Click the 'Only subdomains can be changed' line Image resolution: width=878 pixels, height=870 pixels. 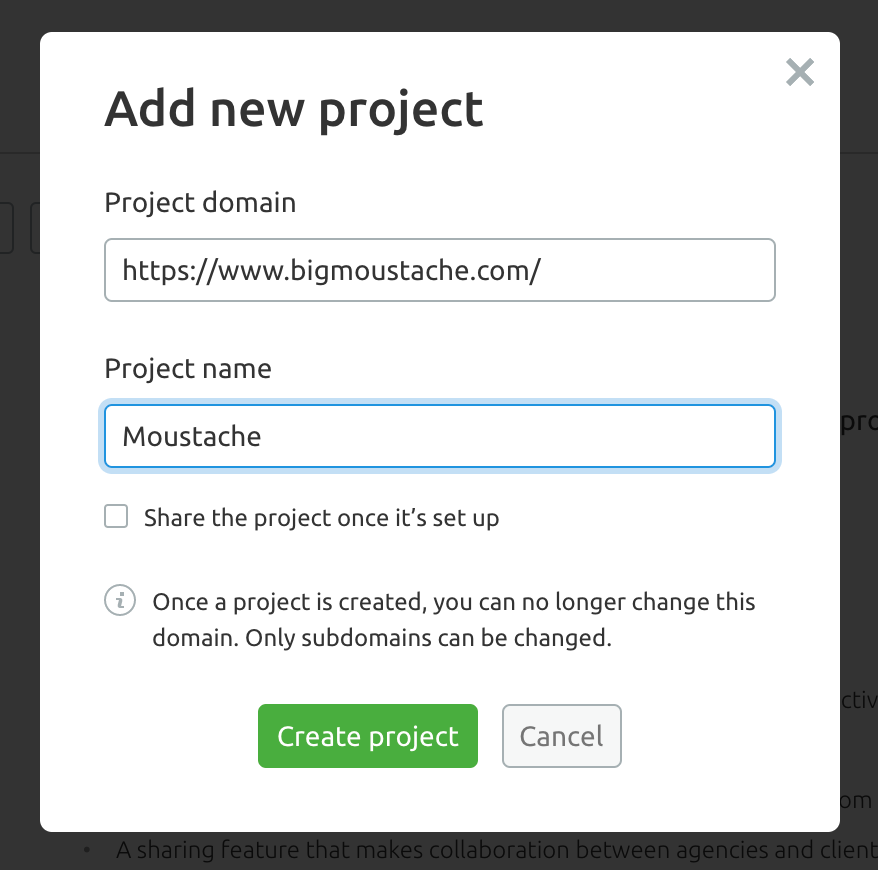tap(428, 638)
